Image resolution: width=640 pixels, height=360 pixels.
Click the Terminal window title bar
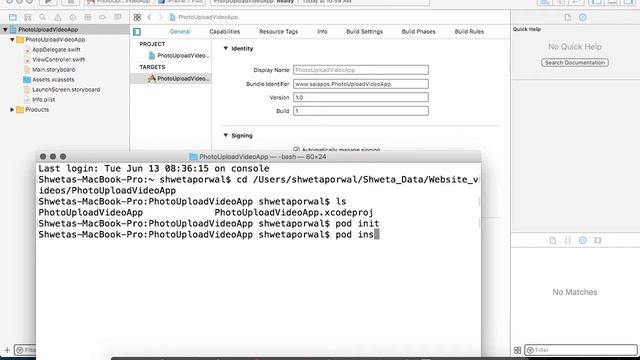(x=258, y=156)
